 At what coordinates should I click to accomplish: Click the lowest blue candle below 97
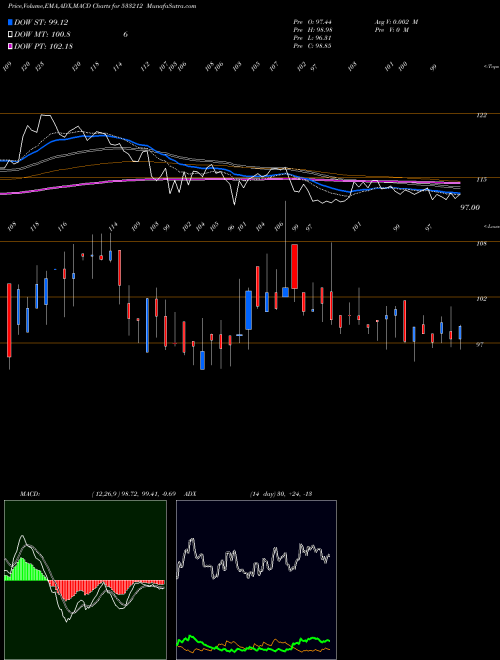[202, 360]
